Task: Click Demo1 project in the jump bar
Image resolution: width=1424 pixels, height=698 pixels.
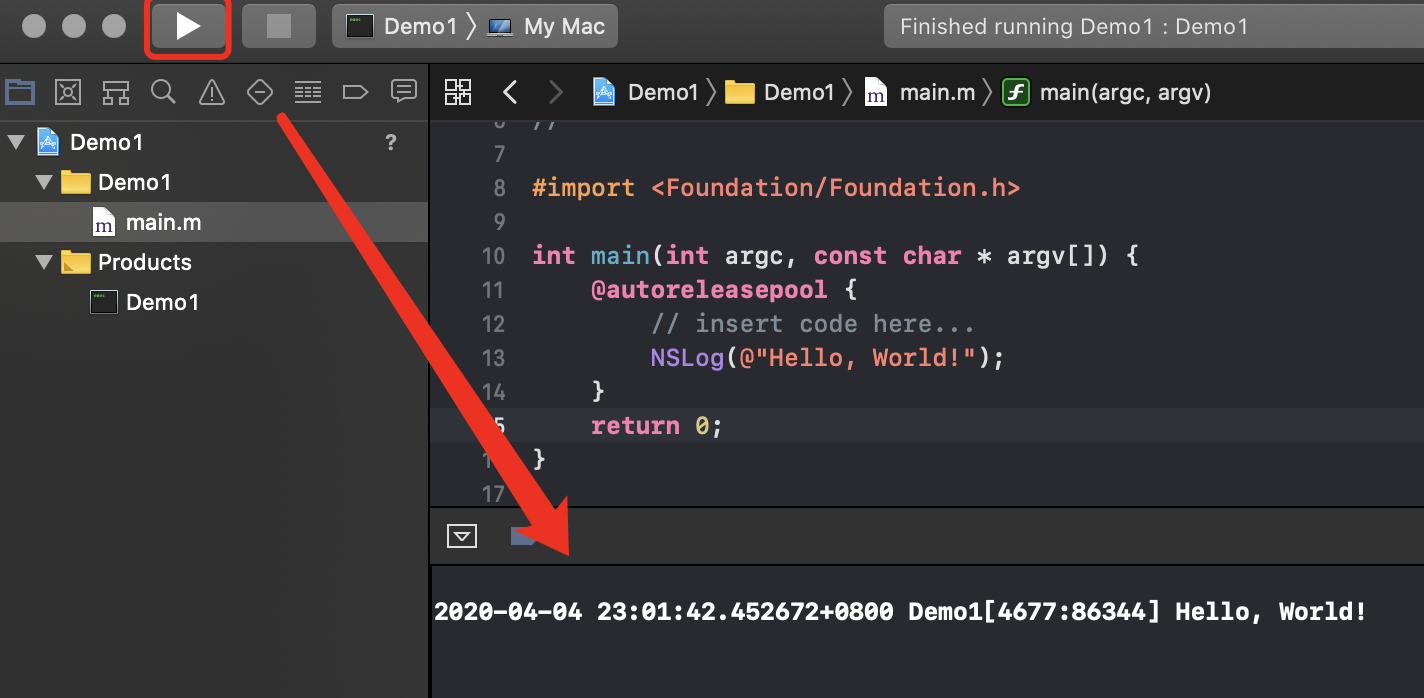Action: tap(645, 93)
